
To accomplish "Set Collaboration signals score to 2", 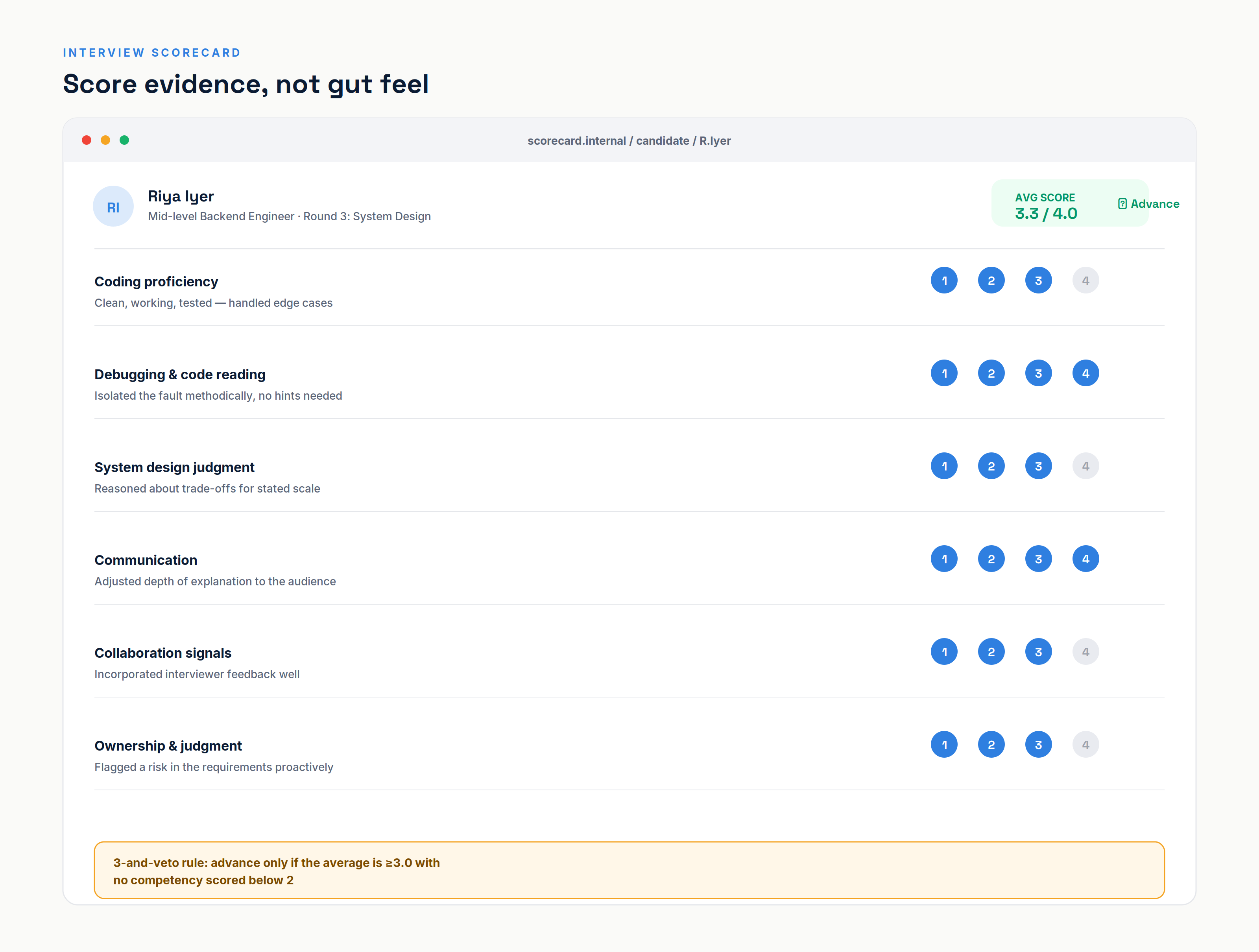I will coord(991,651).
